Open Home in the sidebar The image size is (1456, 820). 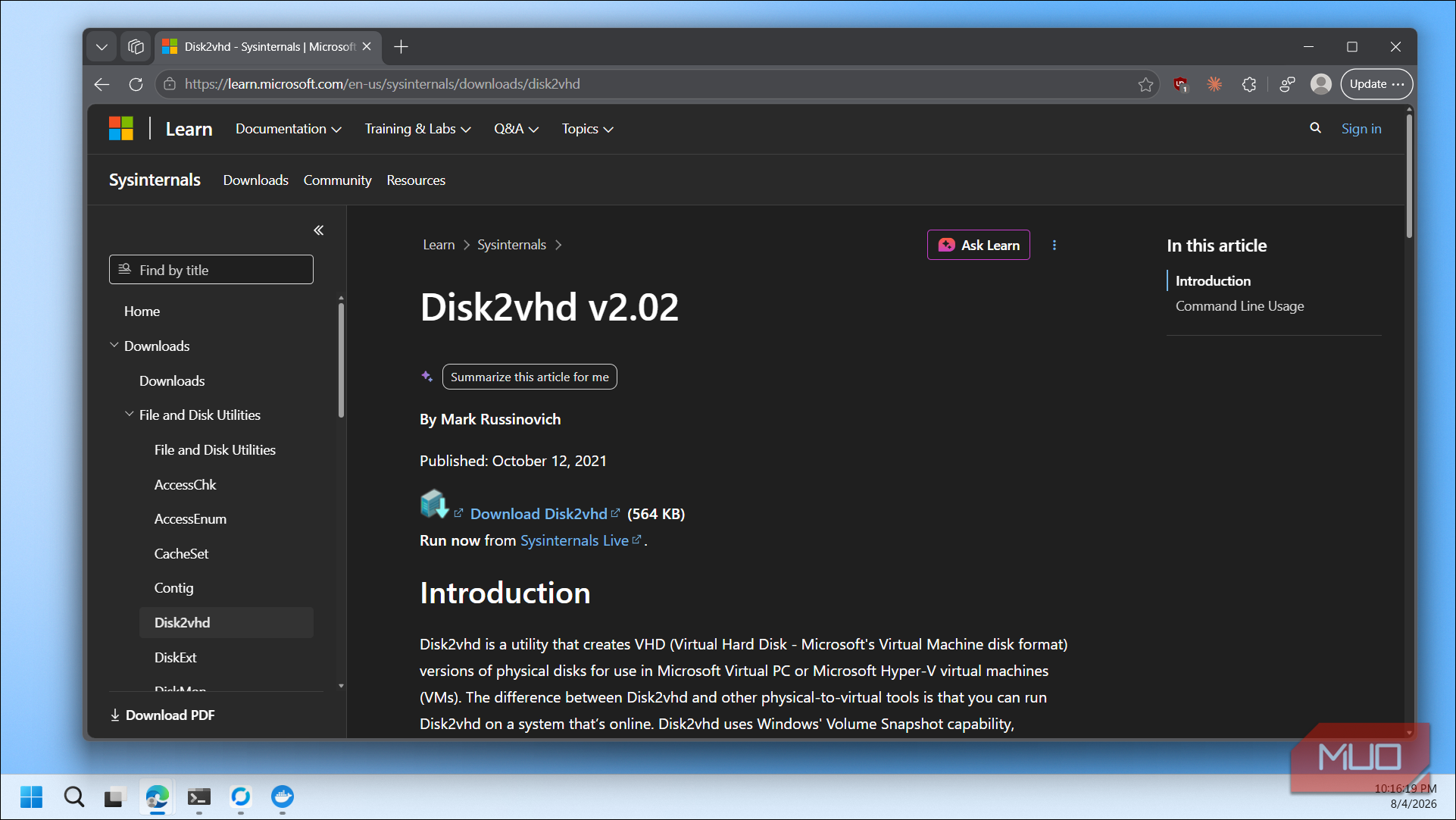point(142,311)
